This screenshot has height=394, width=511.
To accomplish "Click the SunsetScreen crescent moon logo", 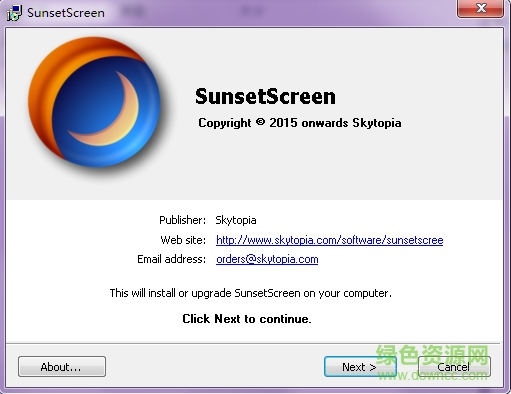I will pyautogui.click(x=95, y=103).
